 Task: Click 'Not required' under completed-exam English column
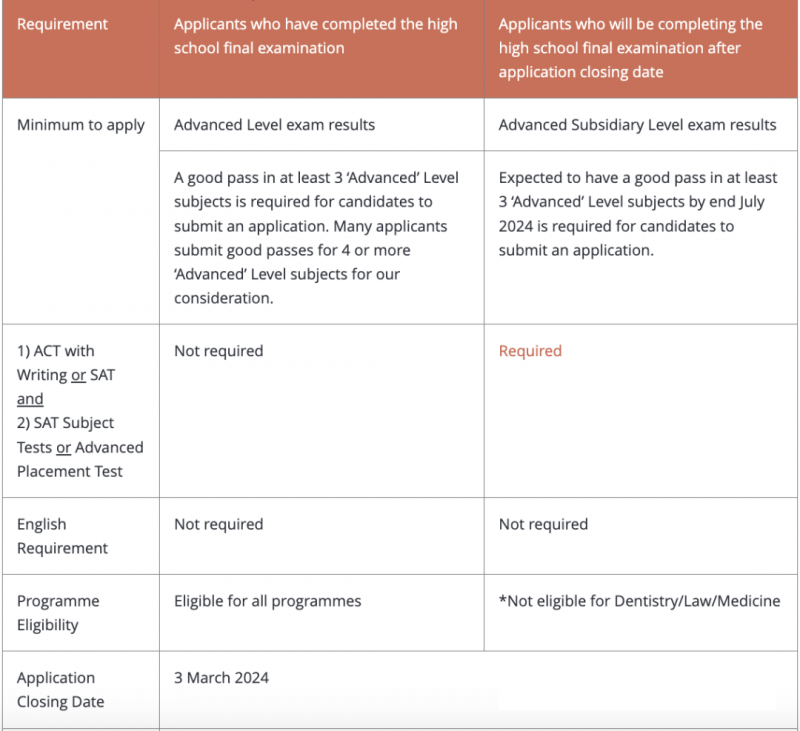pos(218,524)
